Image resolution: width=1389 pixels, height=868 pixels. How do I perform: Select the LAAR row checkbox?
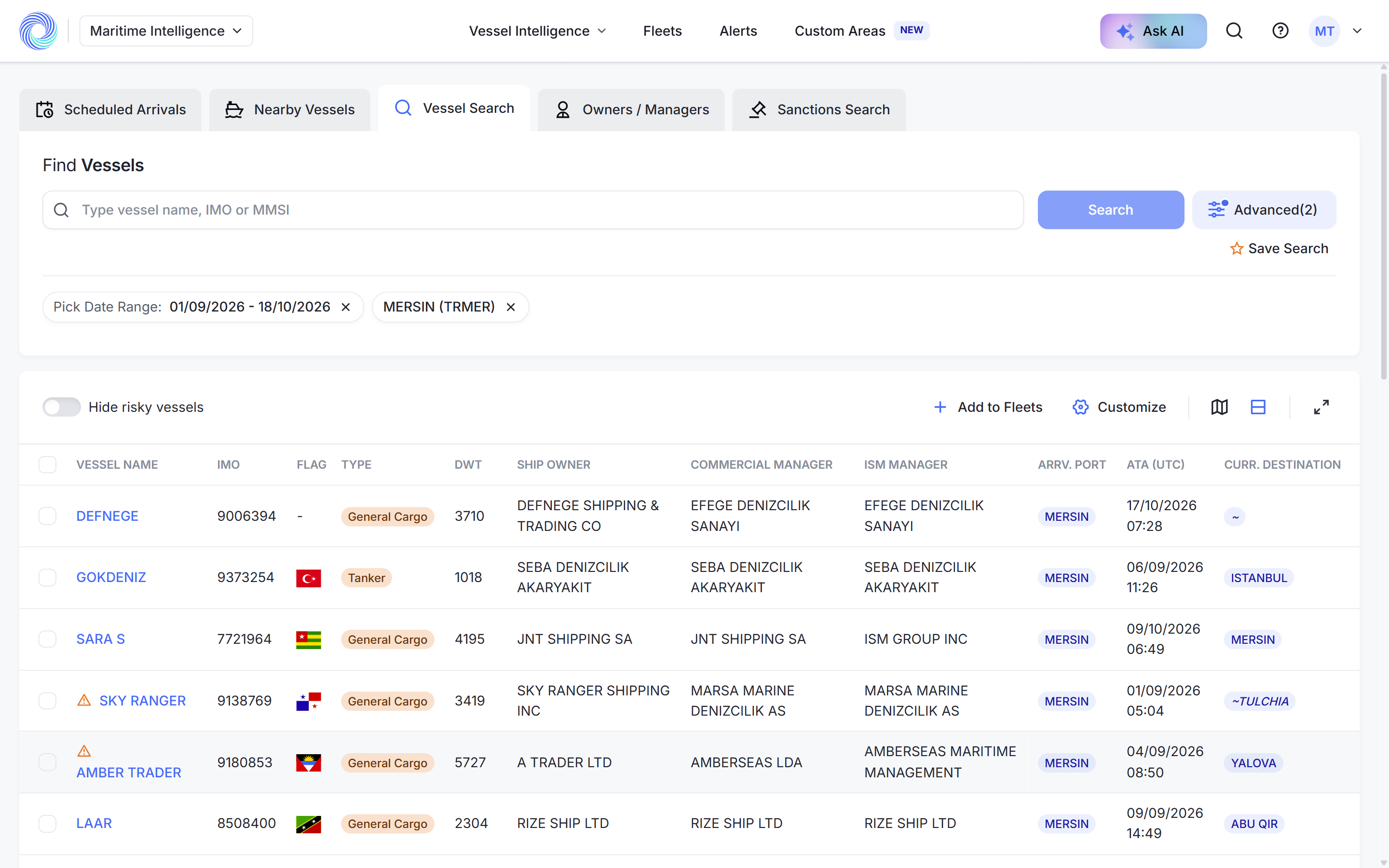[48, 823]
